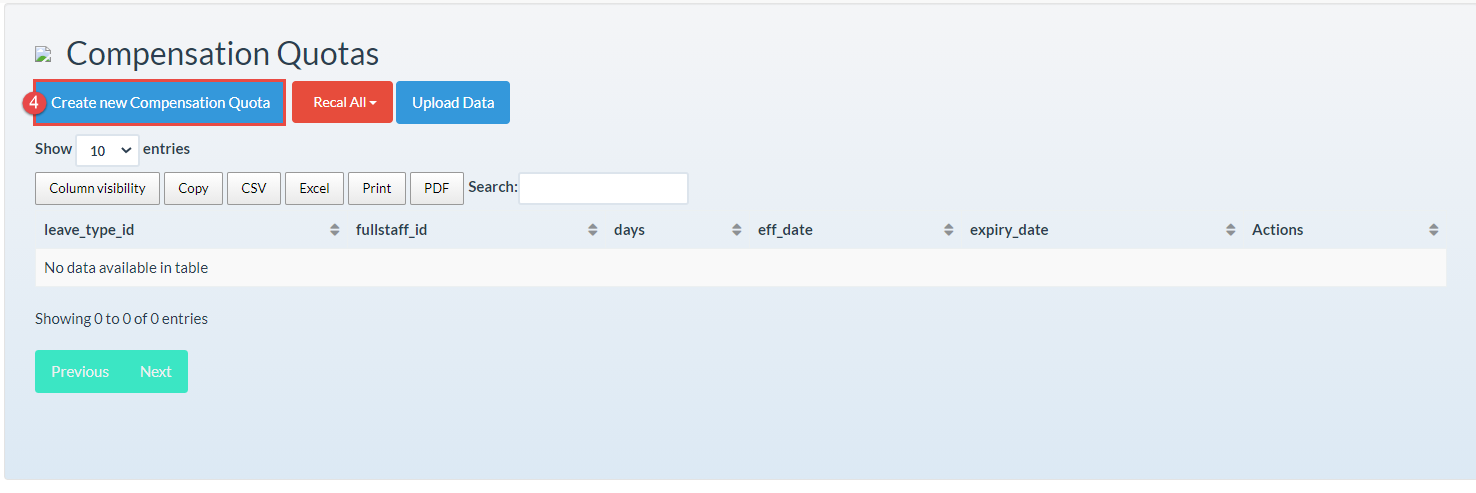
Task: Print the compensation quotas table
Action: (377, 188)
